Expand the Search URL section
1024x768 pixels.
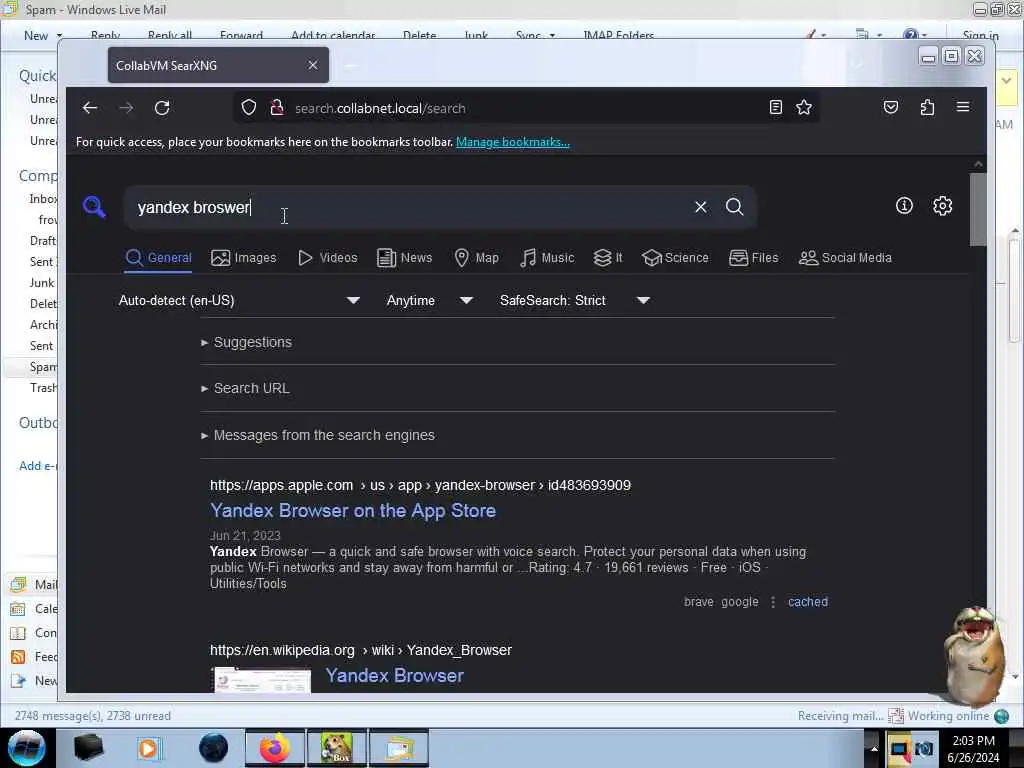pos(246,388)
